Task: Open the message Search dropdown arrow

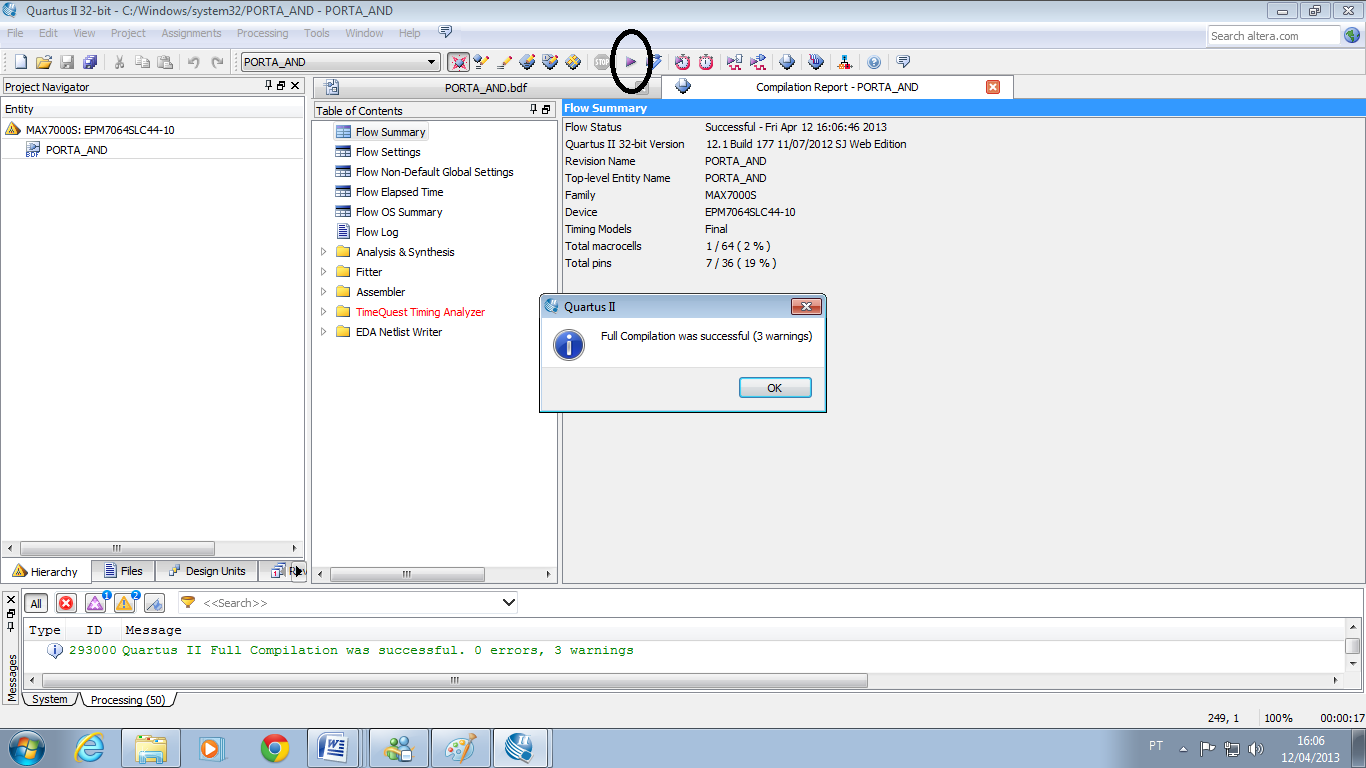Action: click(508, 602)
